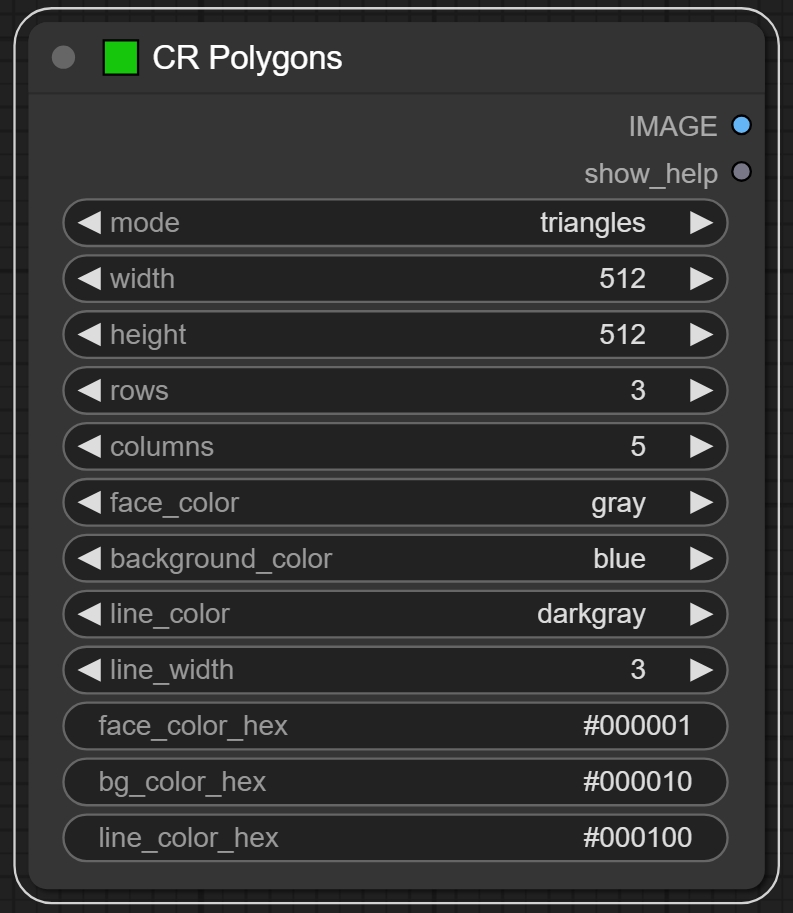Edit the line_color_hex value field
This screenshot has height=913, width=793.
pos(395,838)
